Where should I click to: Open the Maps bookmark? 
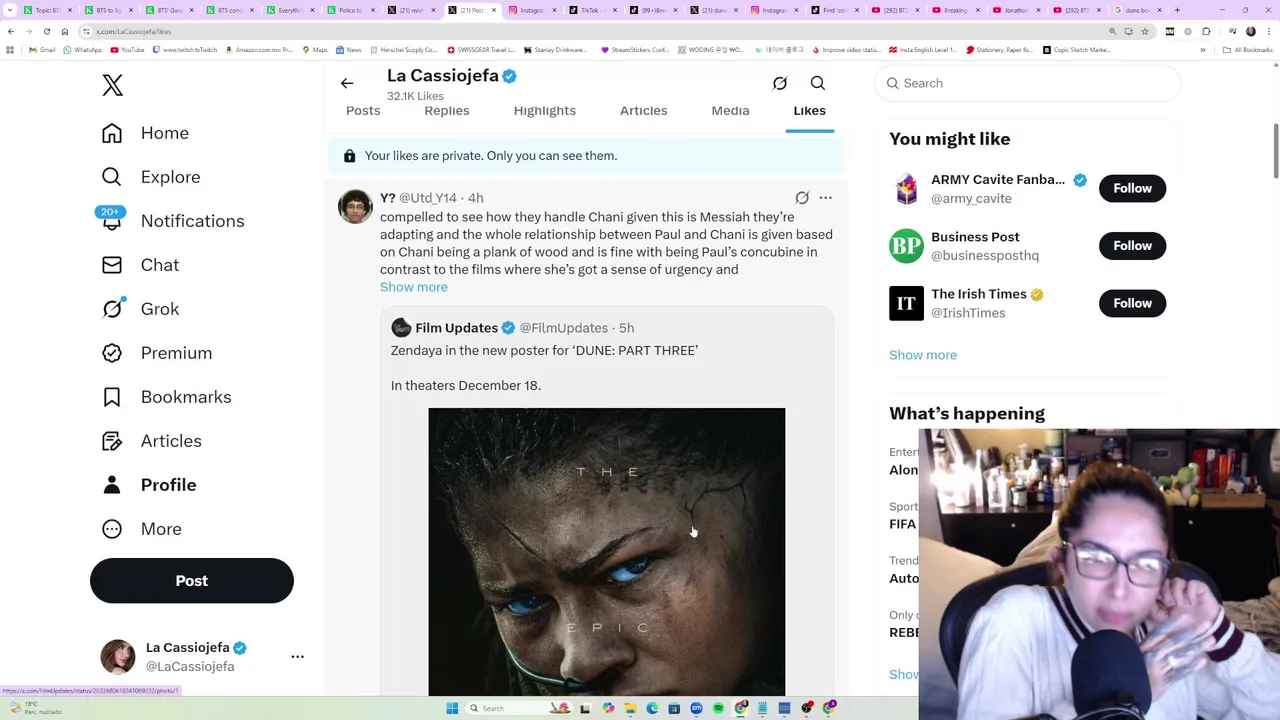[314, 50]
